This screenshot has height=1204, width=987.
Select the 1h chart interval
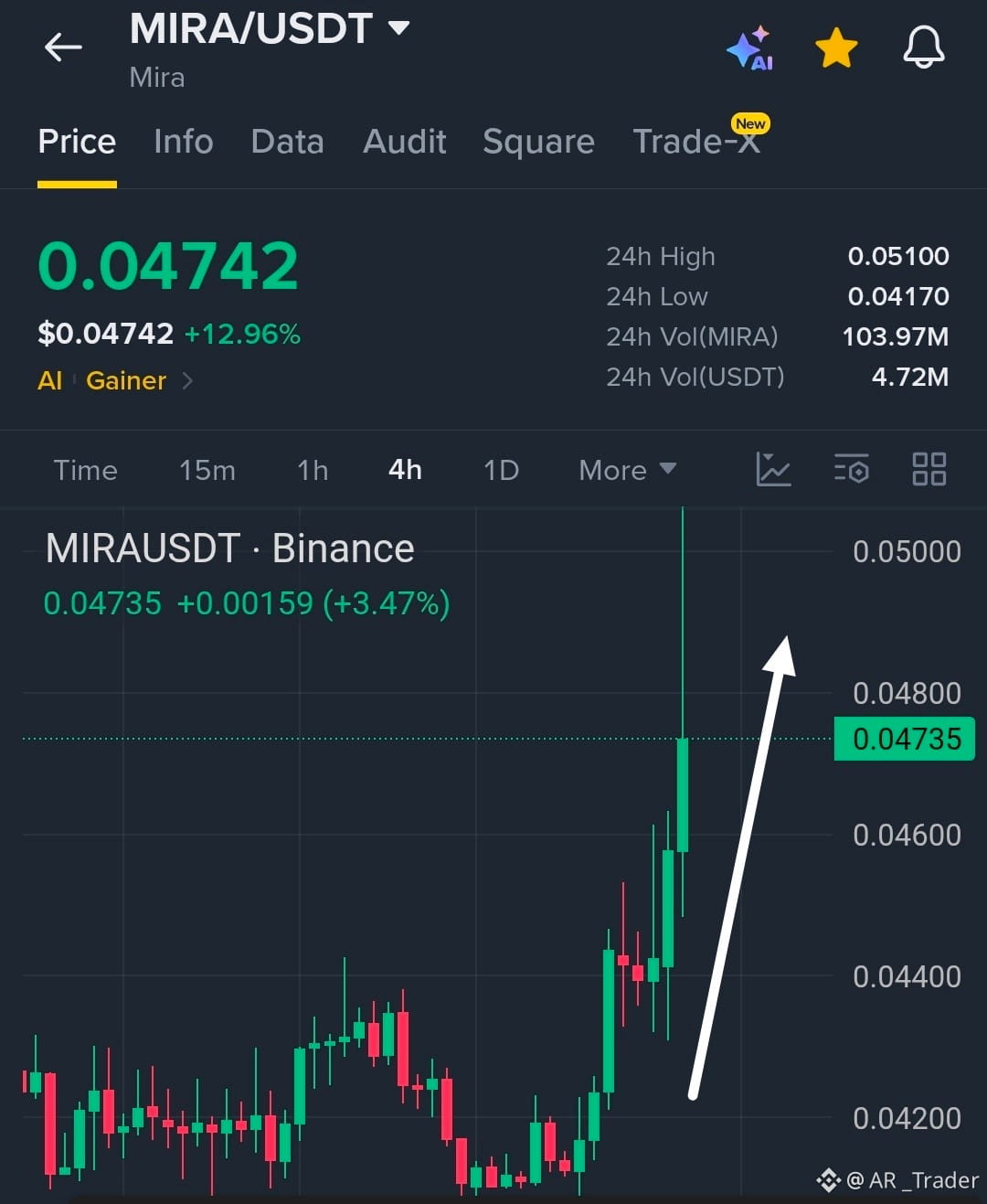pyautogui.click(x=313, y=470)
